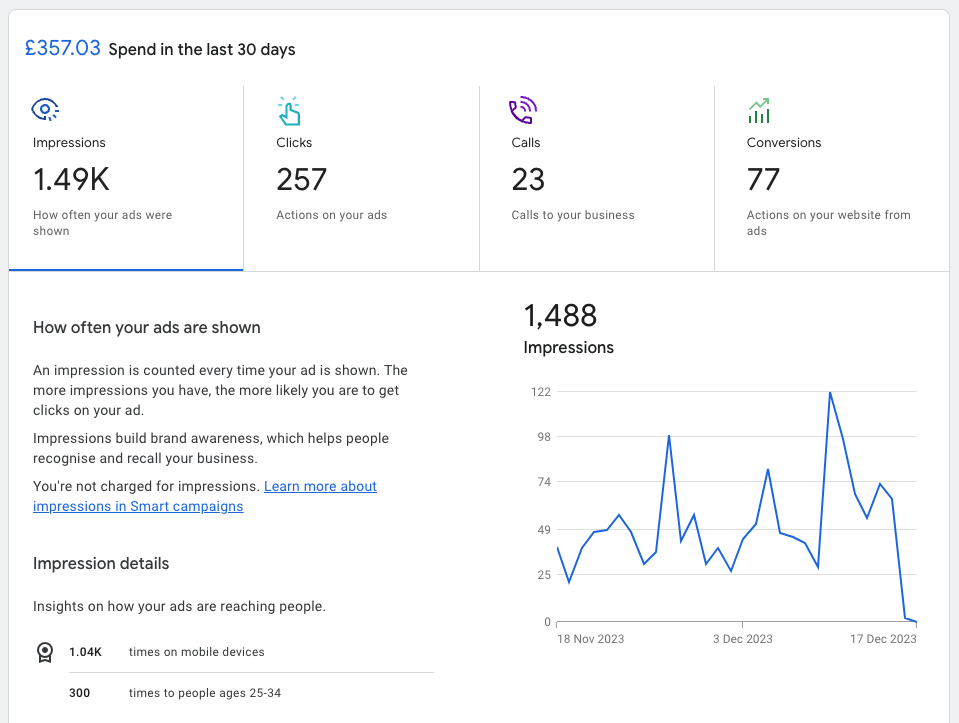The image size is (959, 723).
Task: Click the £357.03 spend amount
Action: click(x=62, y=48)
